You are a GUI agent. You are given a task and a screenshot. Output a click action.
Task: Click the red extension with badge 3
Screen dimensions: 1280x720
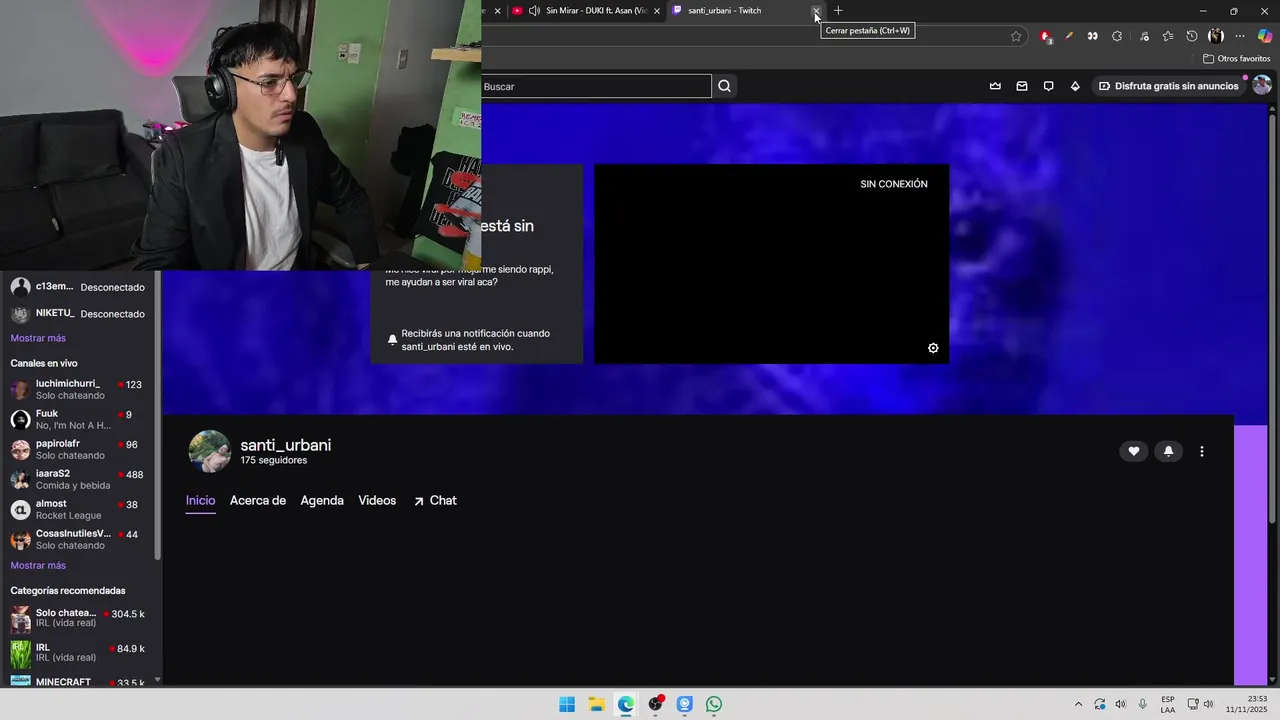[1045, 36]
